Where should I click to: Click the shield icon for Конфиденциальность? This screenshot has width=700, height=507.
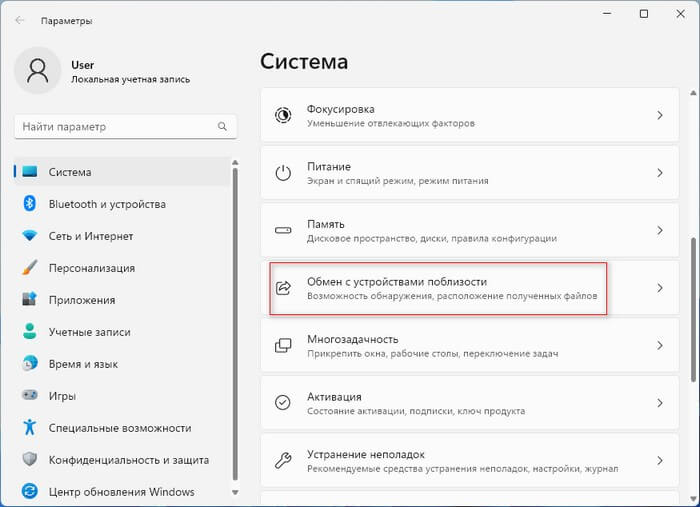pyautogui.click(x=29, y=459)
